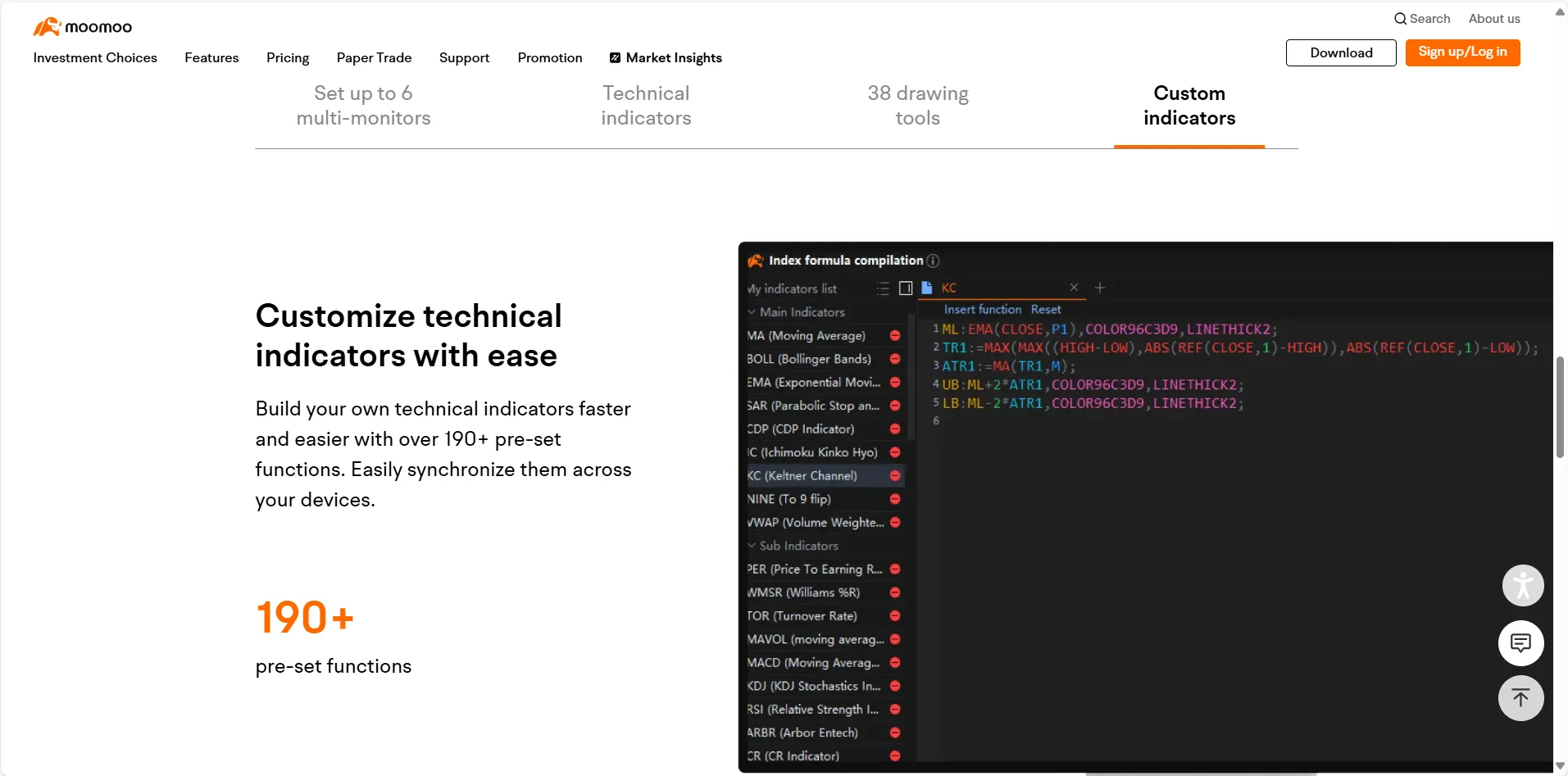Click the moomoo logo
The image size is (1568, 776).
(82, 27)
